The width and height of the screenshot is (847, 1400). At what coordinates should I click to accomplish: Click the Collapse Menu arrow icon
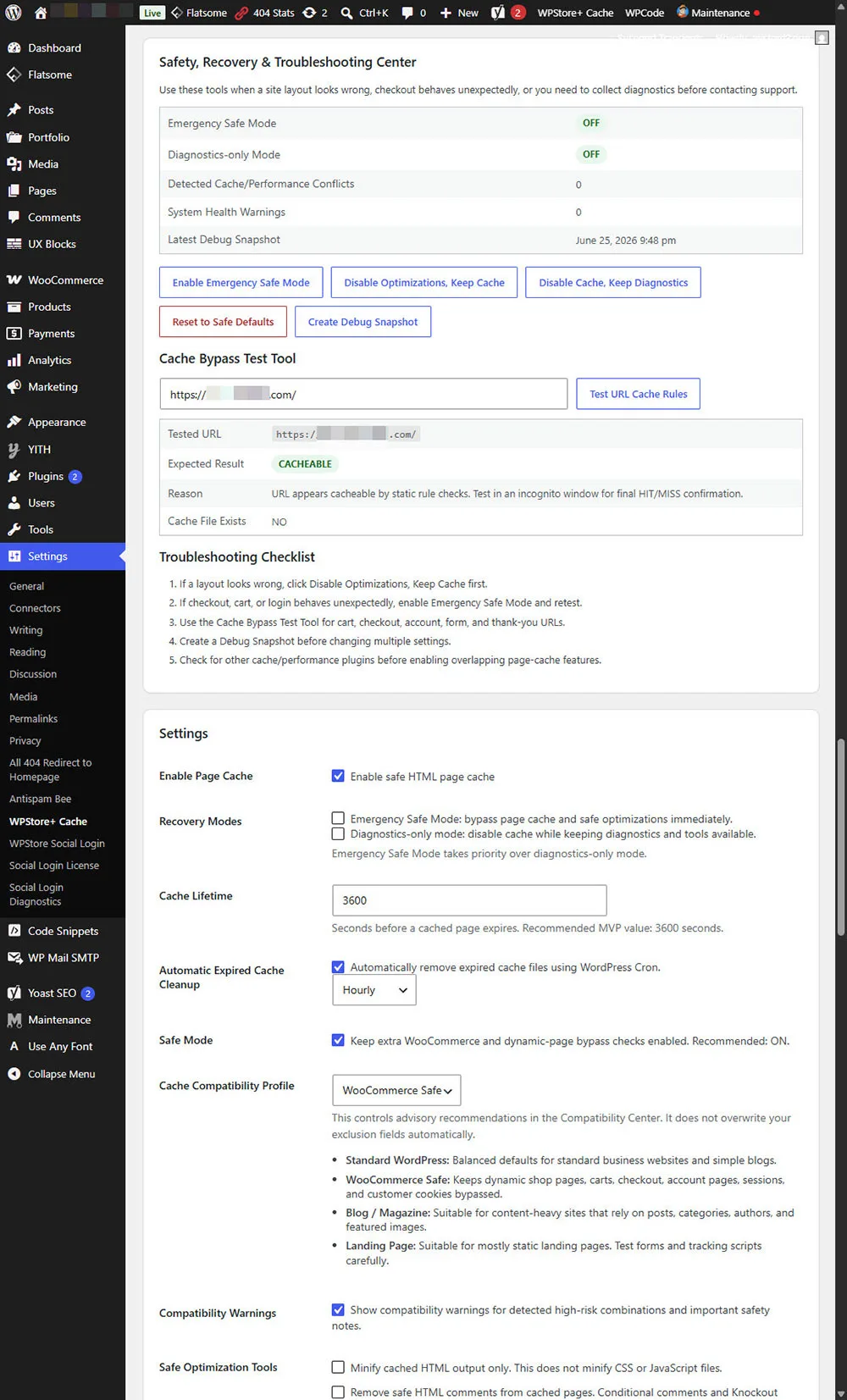pos(14,1074)
